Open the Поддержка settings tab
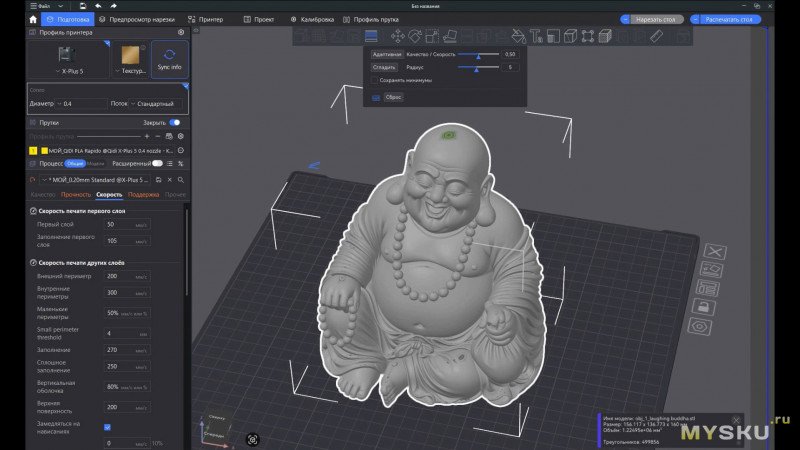This screenshot has width=800, height=450. coord(143,194)
